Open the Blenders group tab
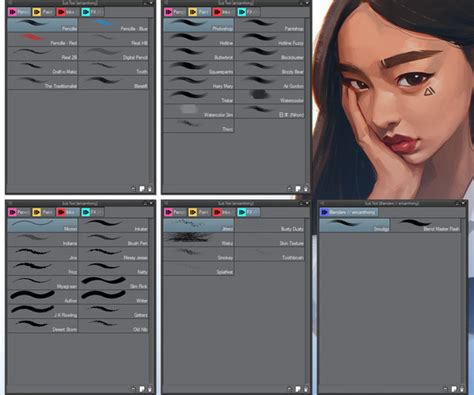The width and height of the screenshot is (474, 395). 349,212
